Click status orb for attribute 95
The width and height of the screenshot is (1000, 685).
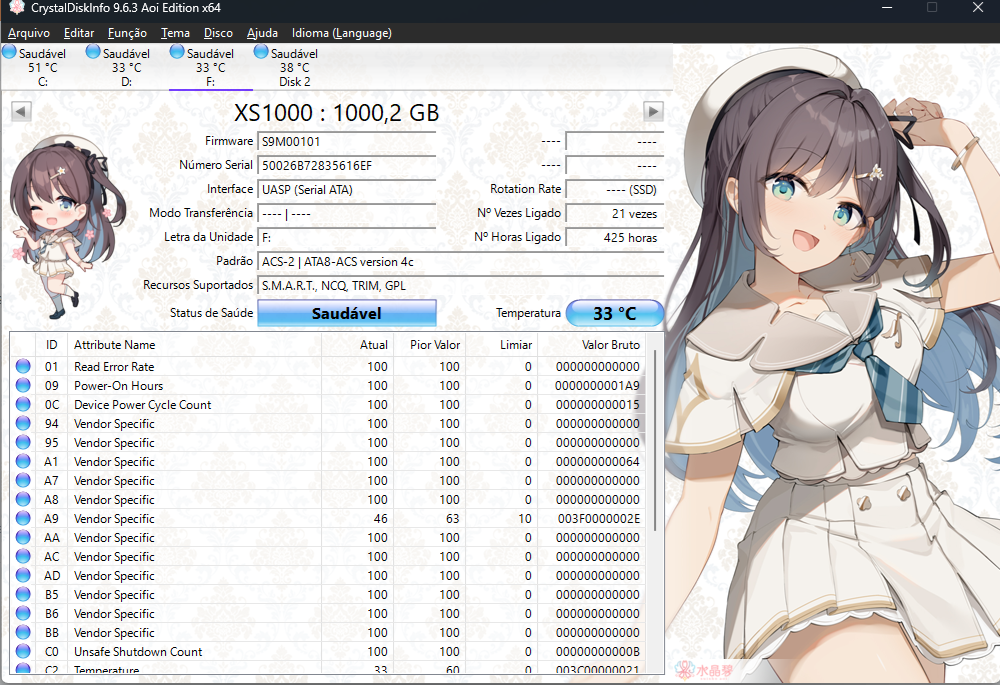pyautogui.click(x=23, y=442)
